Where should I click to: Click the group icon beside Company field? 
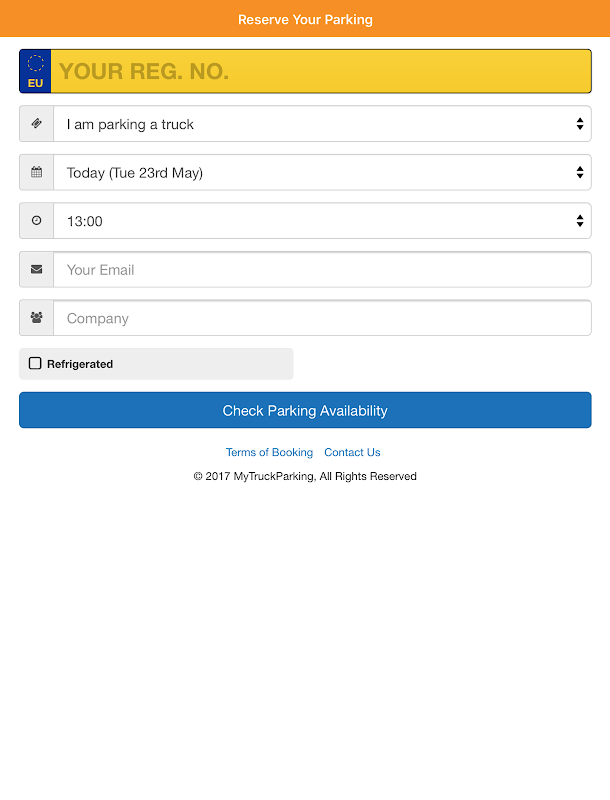pyautogui.click(x=37, y=318)
